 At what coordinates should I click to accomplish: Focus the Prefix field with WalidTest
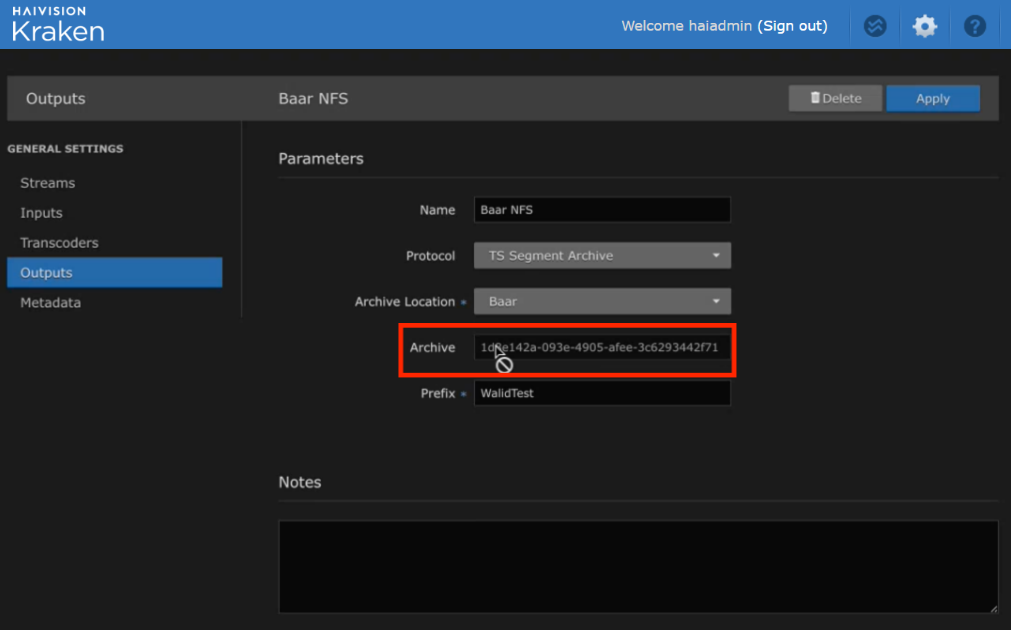pos(602,393)
